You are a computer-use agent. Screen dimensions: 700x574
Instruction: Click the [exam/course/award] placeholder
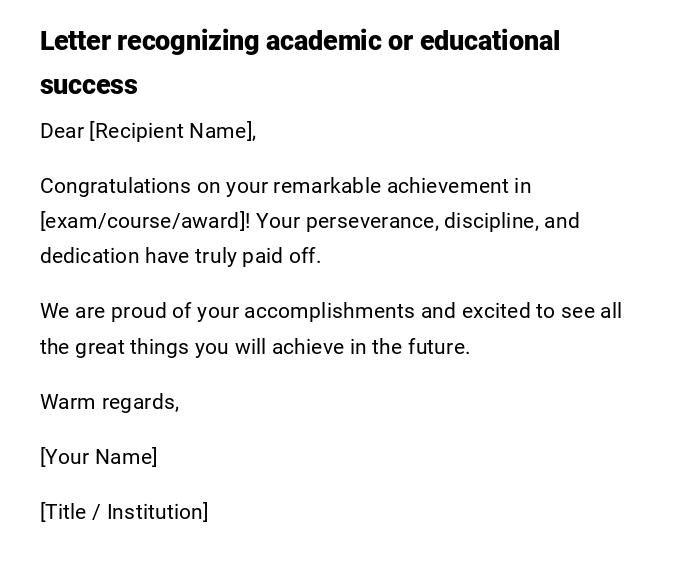144,221
